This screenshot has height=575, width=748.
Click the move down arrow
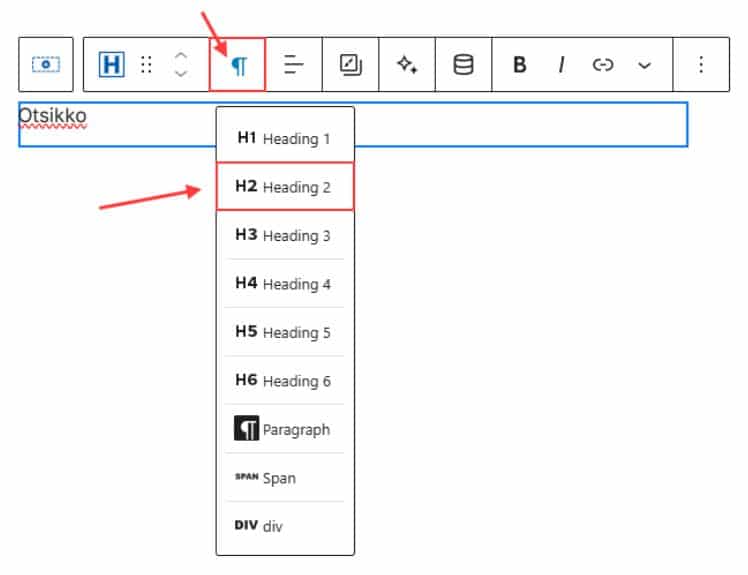(180, 73)
